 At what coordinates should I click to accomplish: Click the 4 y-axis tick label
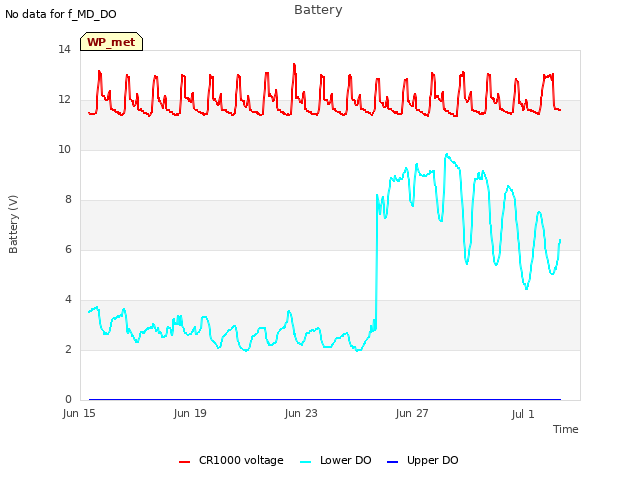(x=68, y=300)
